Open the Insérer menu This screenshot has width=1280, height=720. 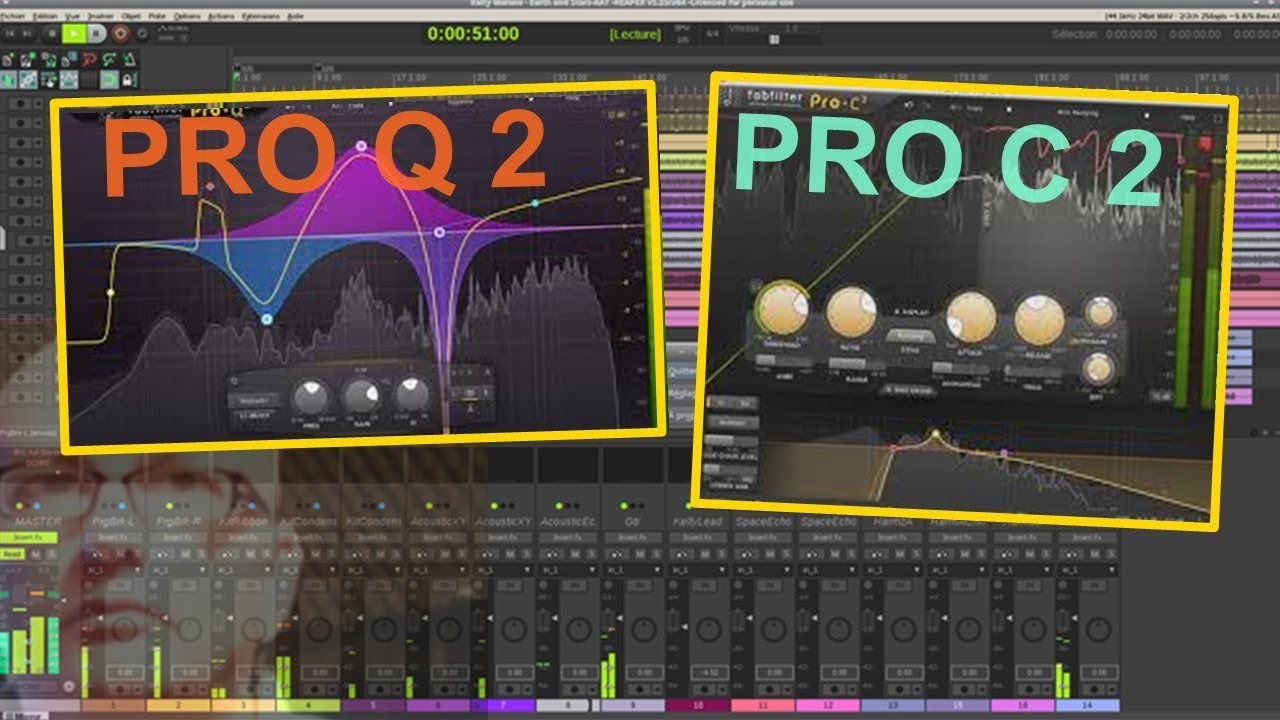101,16
